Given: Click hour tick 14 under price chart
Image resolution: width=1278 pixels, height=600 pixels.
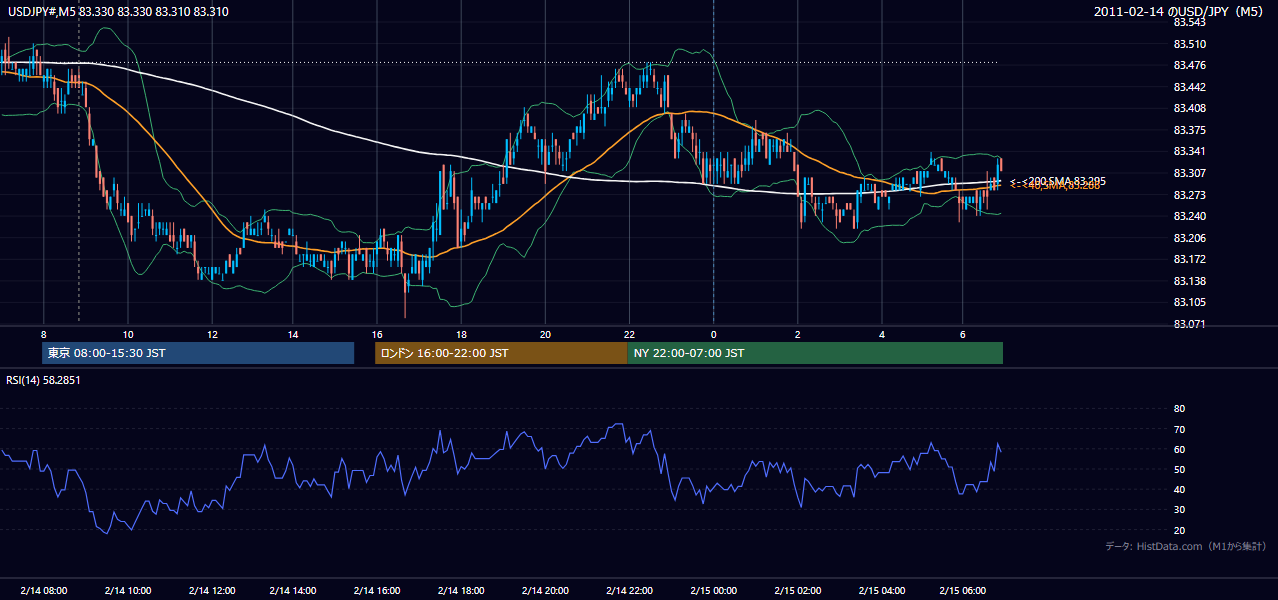Looking at the screenshot, I should pos(294,334).
